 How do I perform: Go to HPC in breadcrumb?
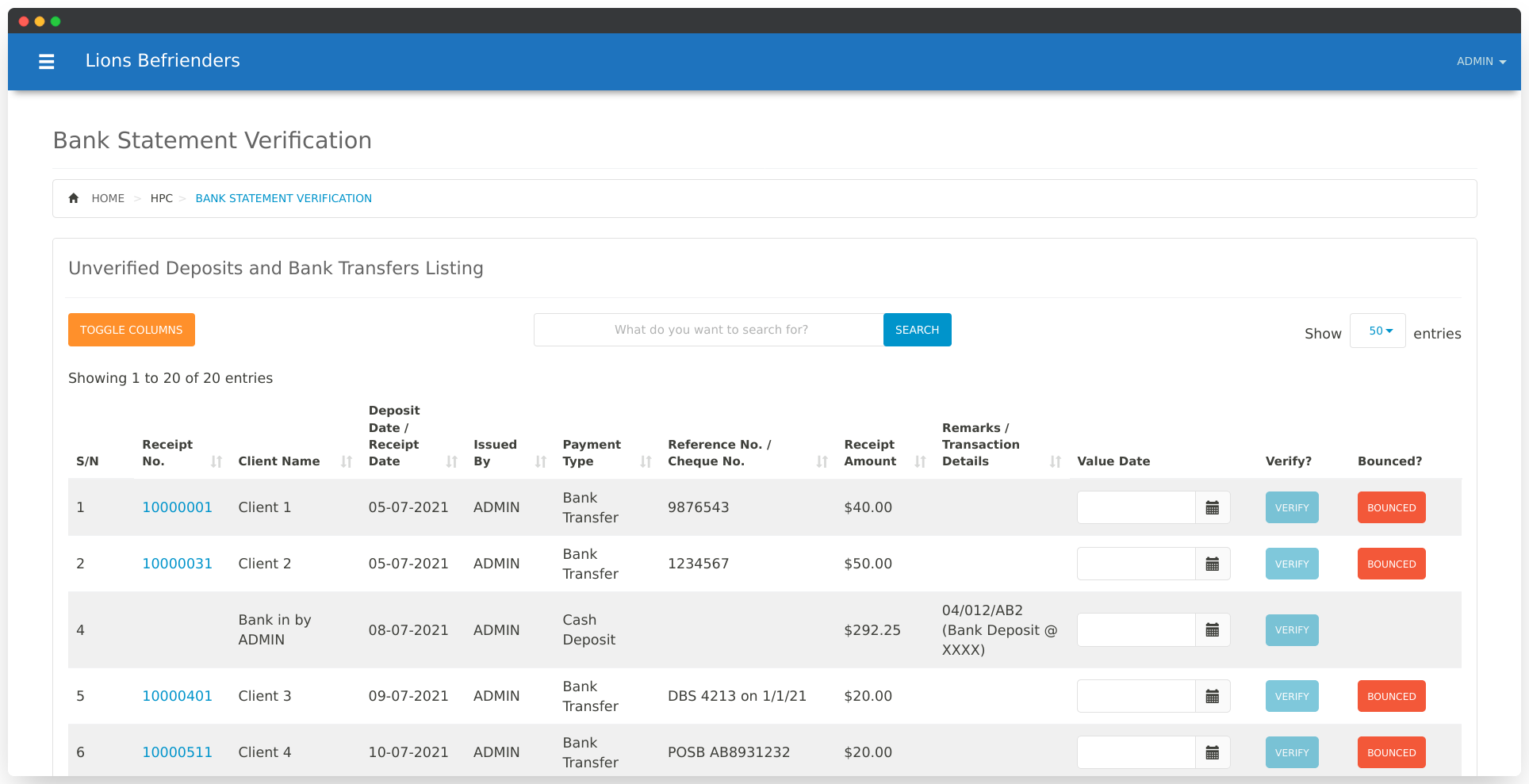[162, 198]
